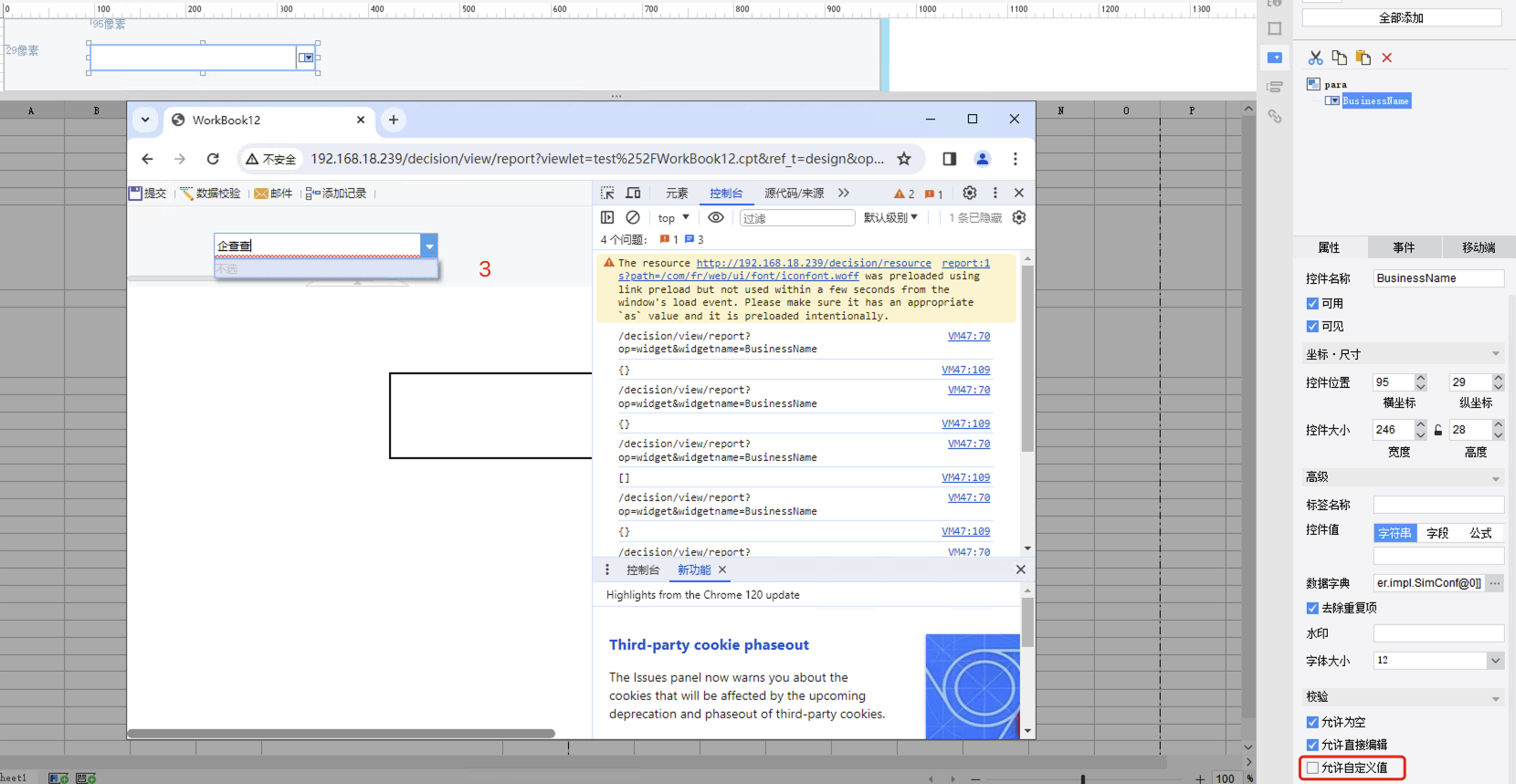The width and height of the screenshot is (1516, 784).
Task: Open the blue dropdown arrow of the report combo box
Action: [x=429, y=246]
